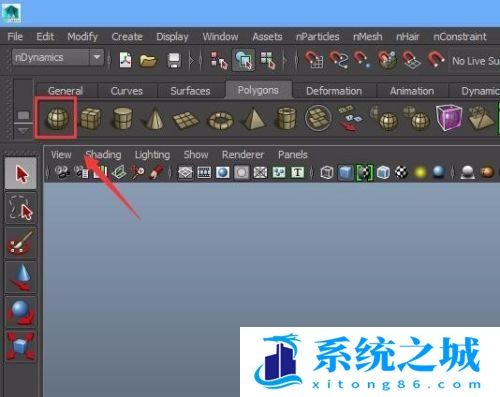
Task: Open the Modify menu
Action: tap(83, 36)
